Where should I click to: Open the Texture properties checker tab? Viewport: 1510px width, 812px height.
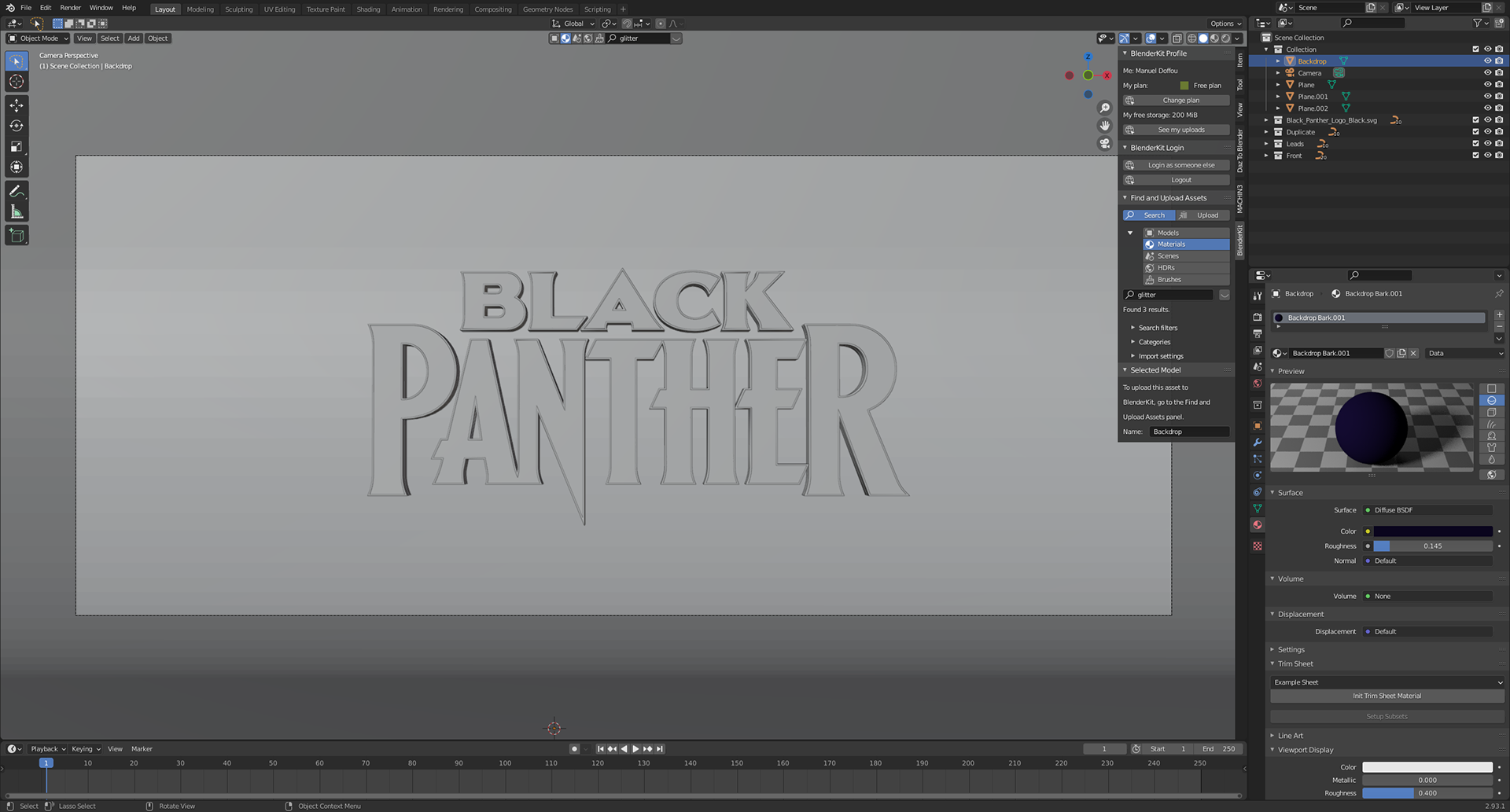click(x=1258, y=546)
